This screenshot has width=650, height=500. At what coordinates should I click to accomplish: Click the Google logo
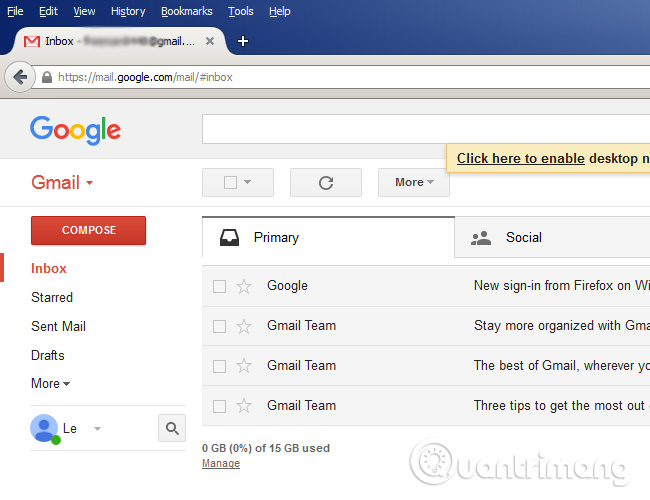(75, 130)
